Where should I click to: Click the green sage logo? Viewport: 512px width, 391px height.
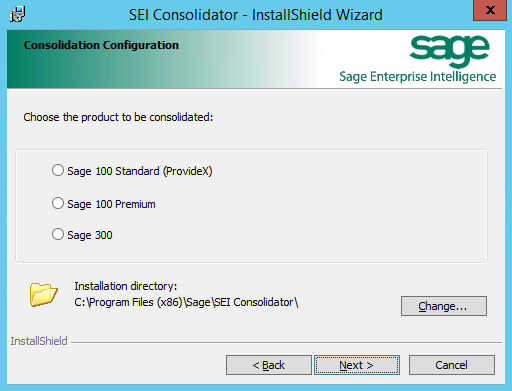[449, 50]
